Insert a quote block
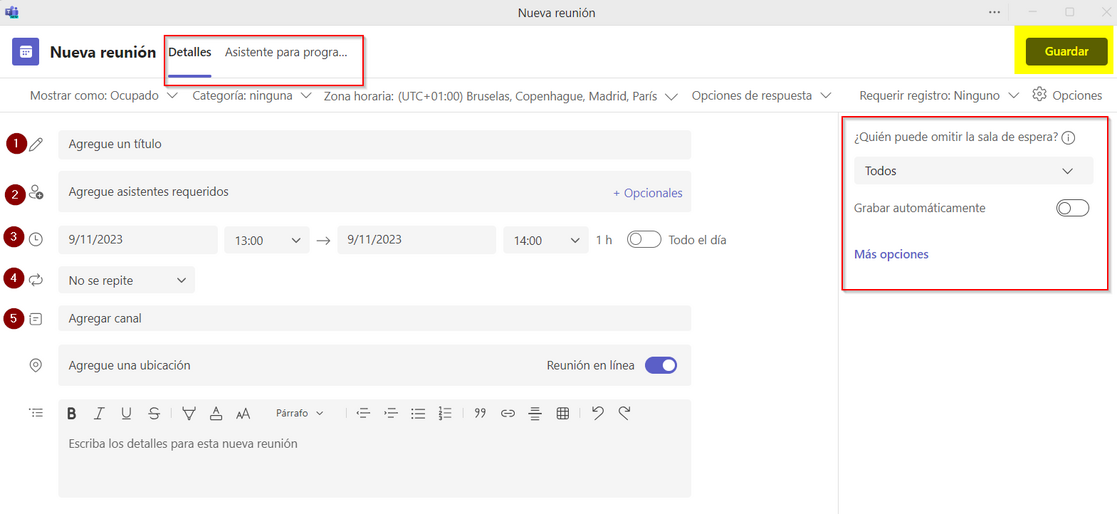Screen dimensions: 1117x514 (x=480, y=414)
